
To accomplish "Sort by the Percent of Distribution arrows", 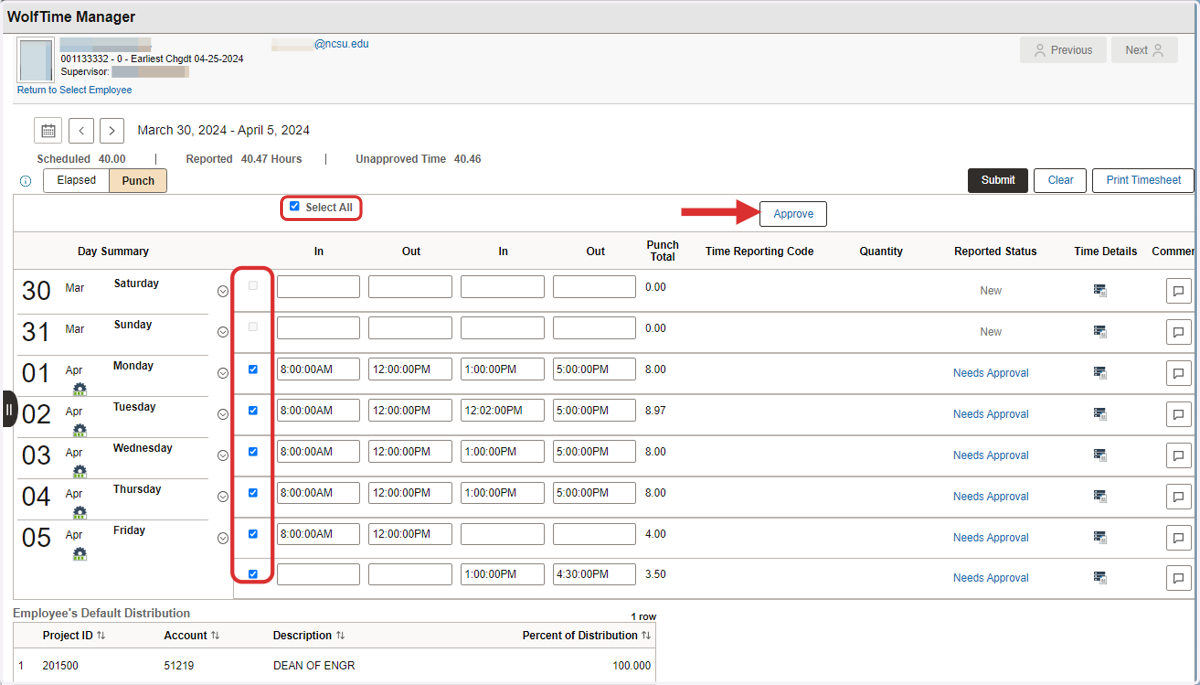I will pyautogui.click(x=646, y=636).
